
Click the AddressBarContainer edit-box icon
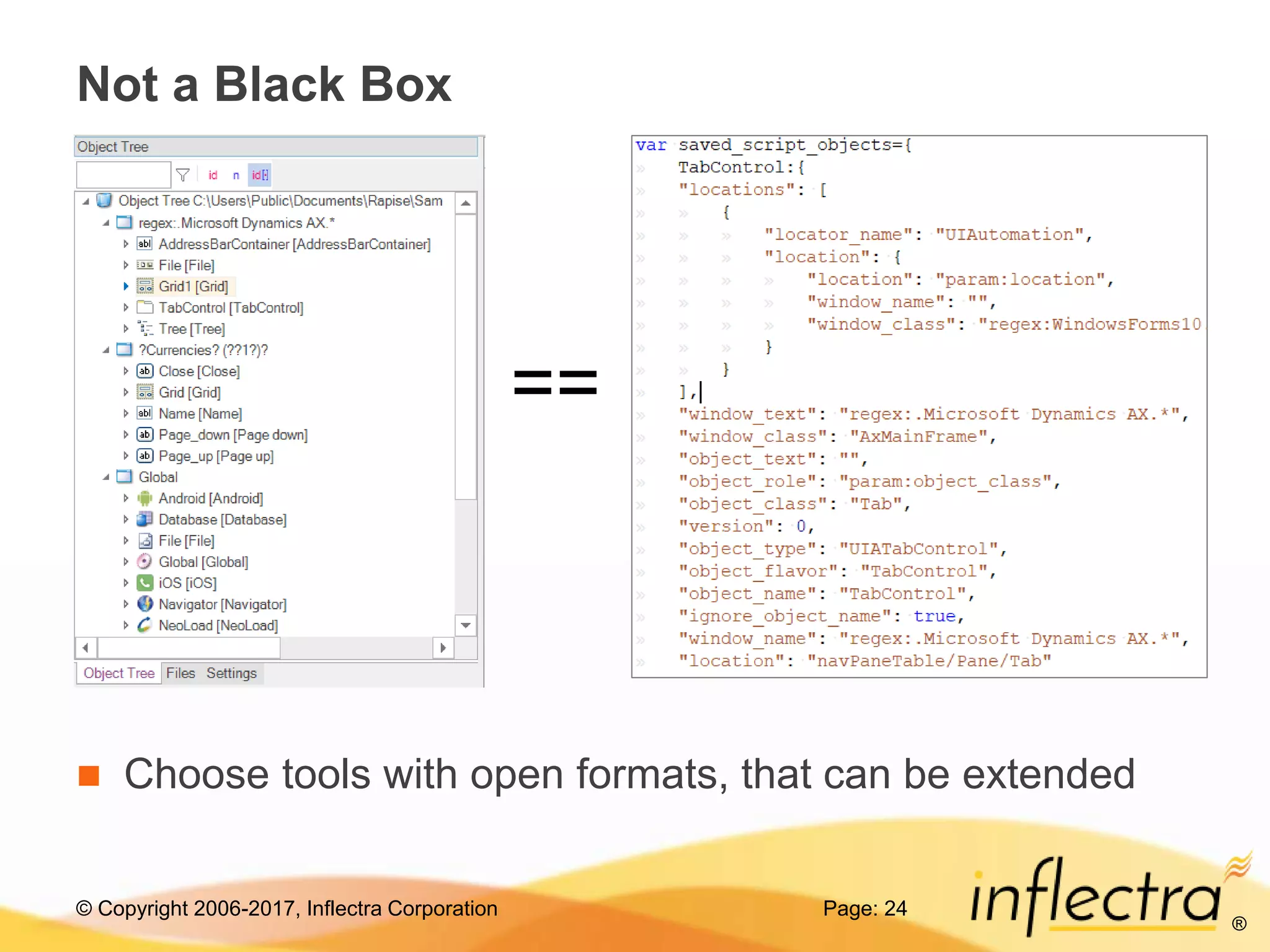click(x=144, y=244)
